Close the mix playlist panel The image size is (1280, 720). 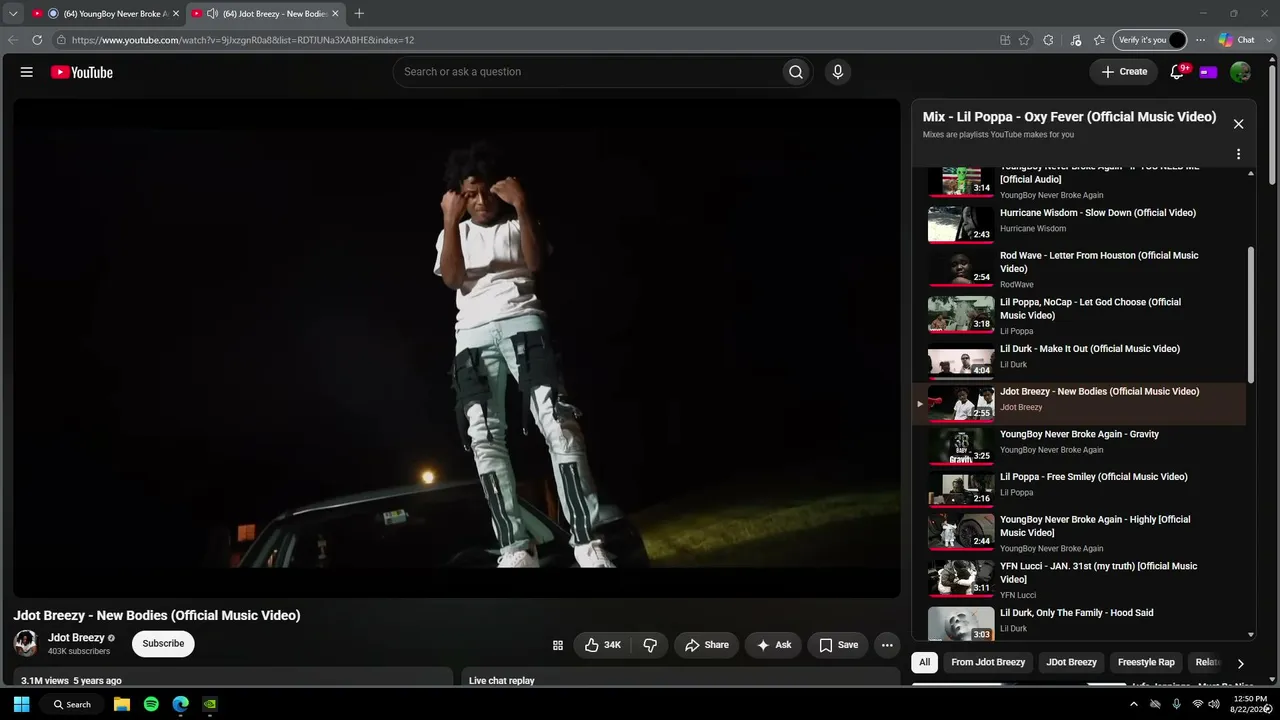(x=1238, y=124)
